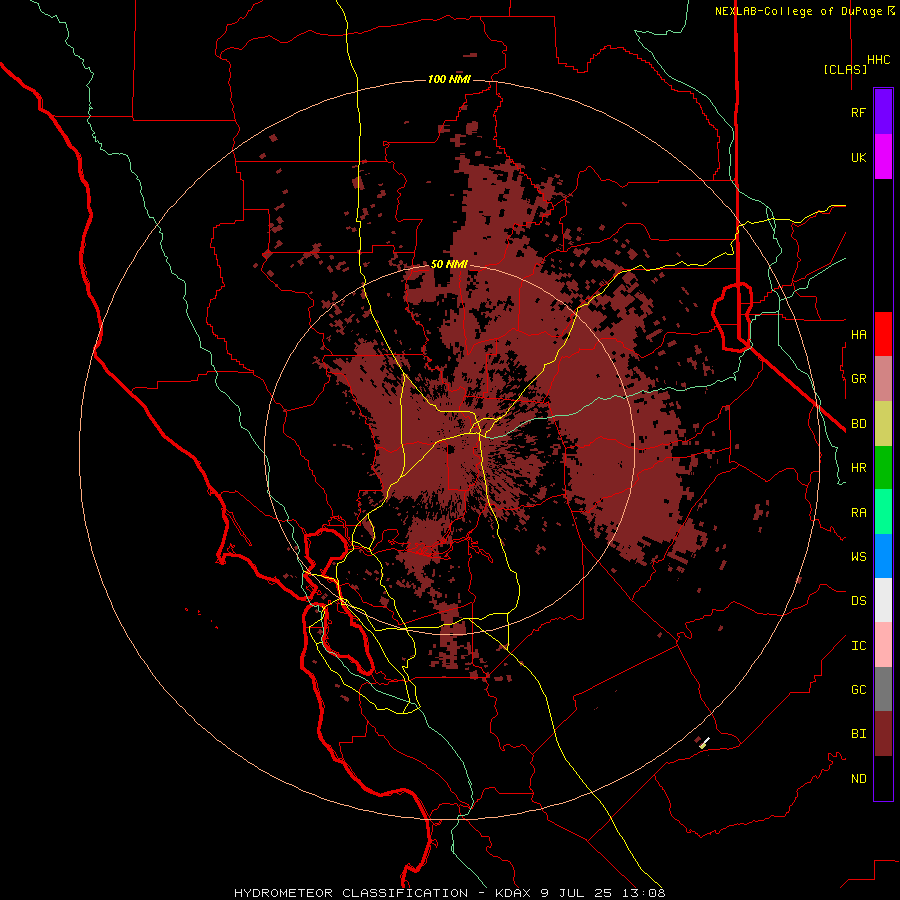Image resolution: width=900 pixels, height=900 pixels.
Task: Click the GR legend label
Action: click(858, 379)
